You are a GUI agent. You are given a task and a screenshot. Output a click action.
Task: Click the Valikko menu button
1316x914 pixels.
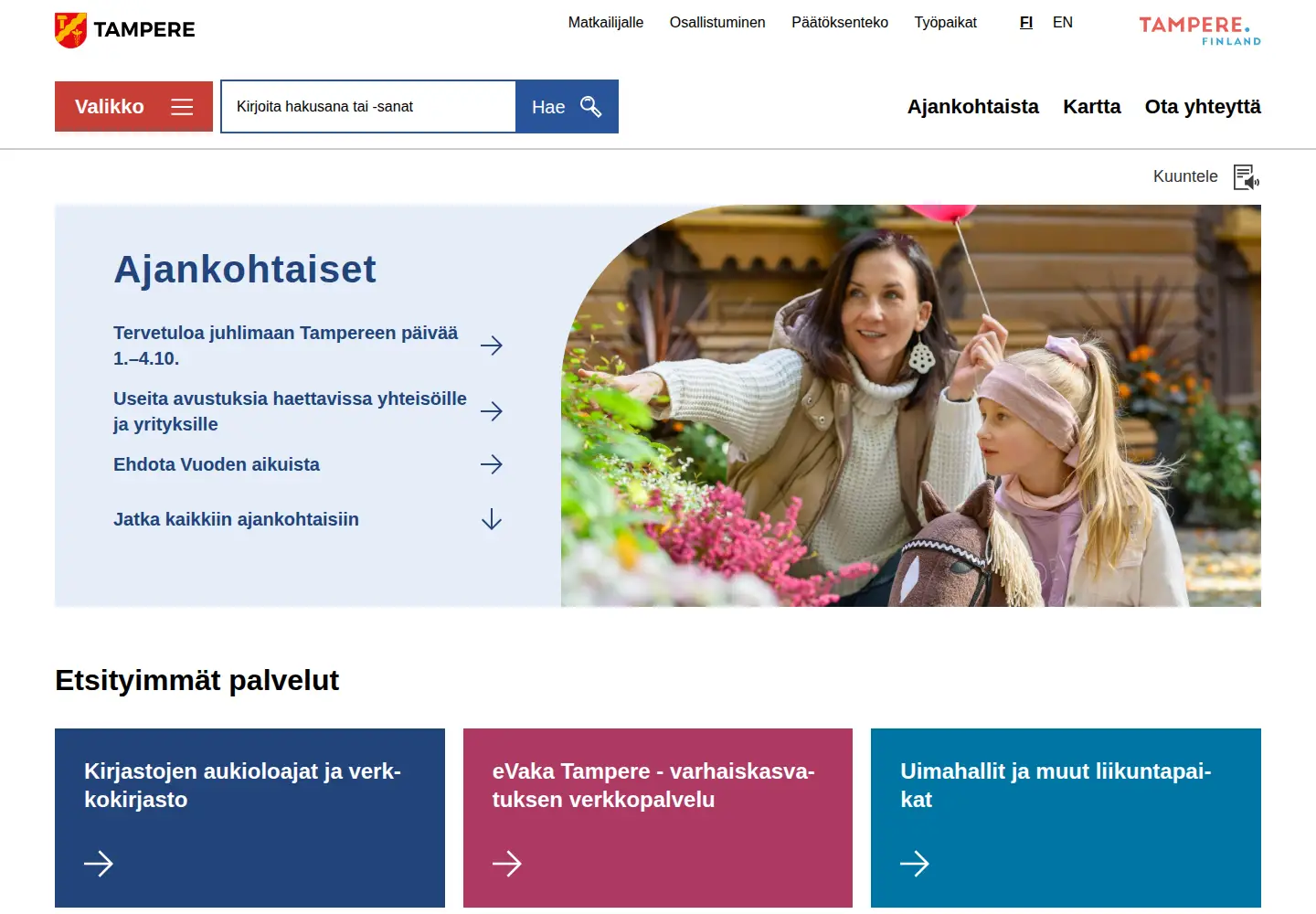(x=133, y=107)
